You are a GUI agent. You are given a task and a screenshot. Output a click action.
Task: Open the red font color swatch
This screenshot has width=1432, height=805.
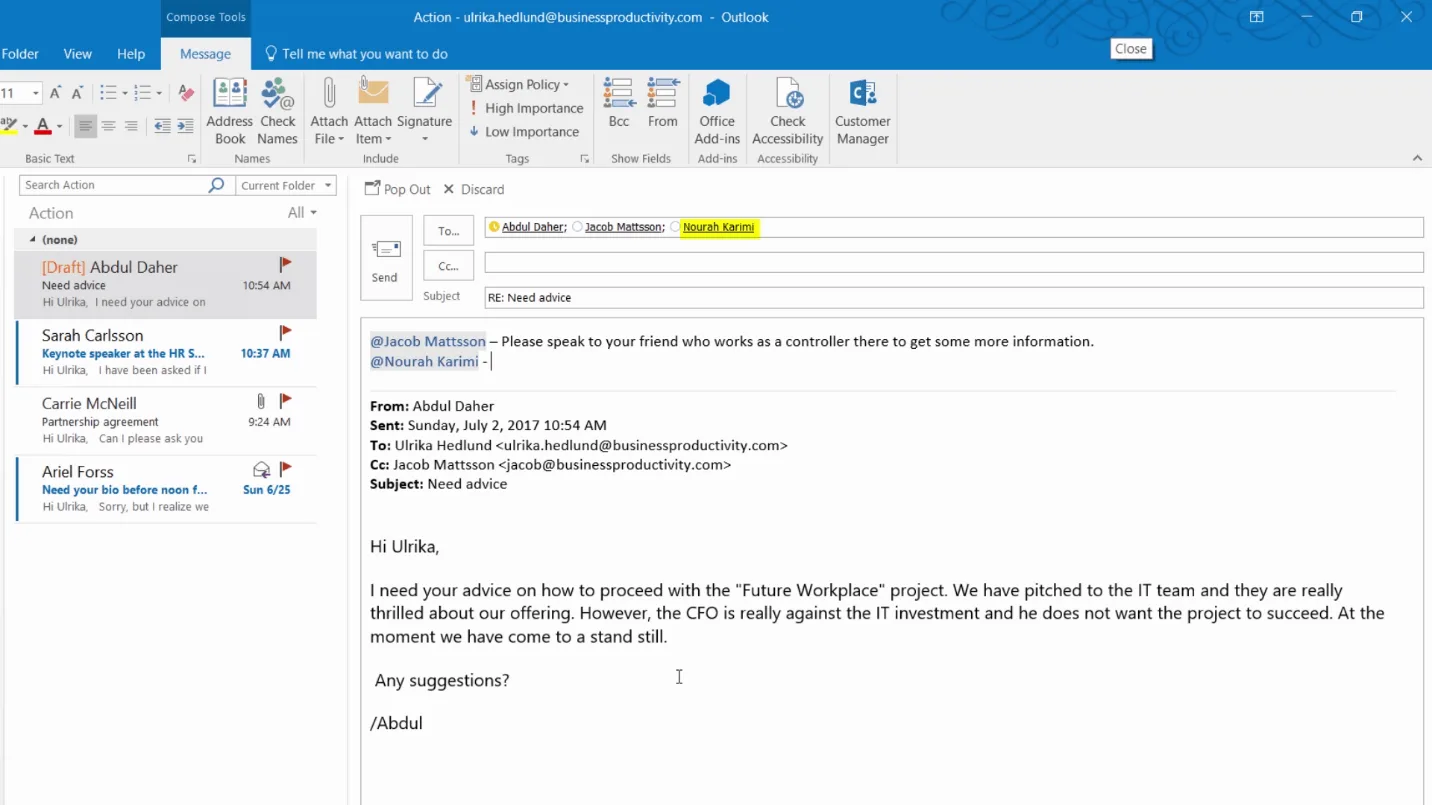tap(43, 126)
